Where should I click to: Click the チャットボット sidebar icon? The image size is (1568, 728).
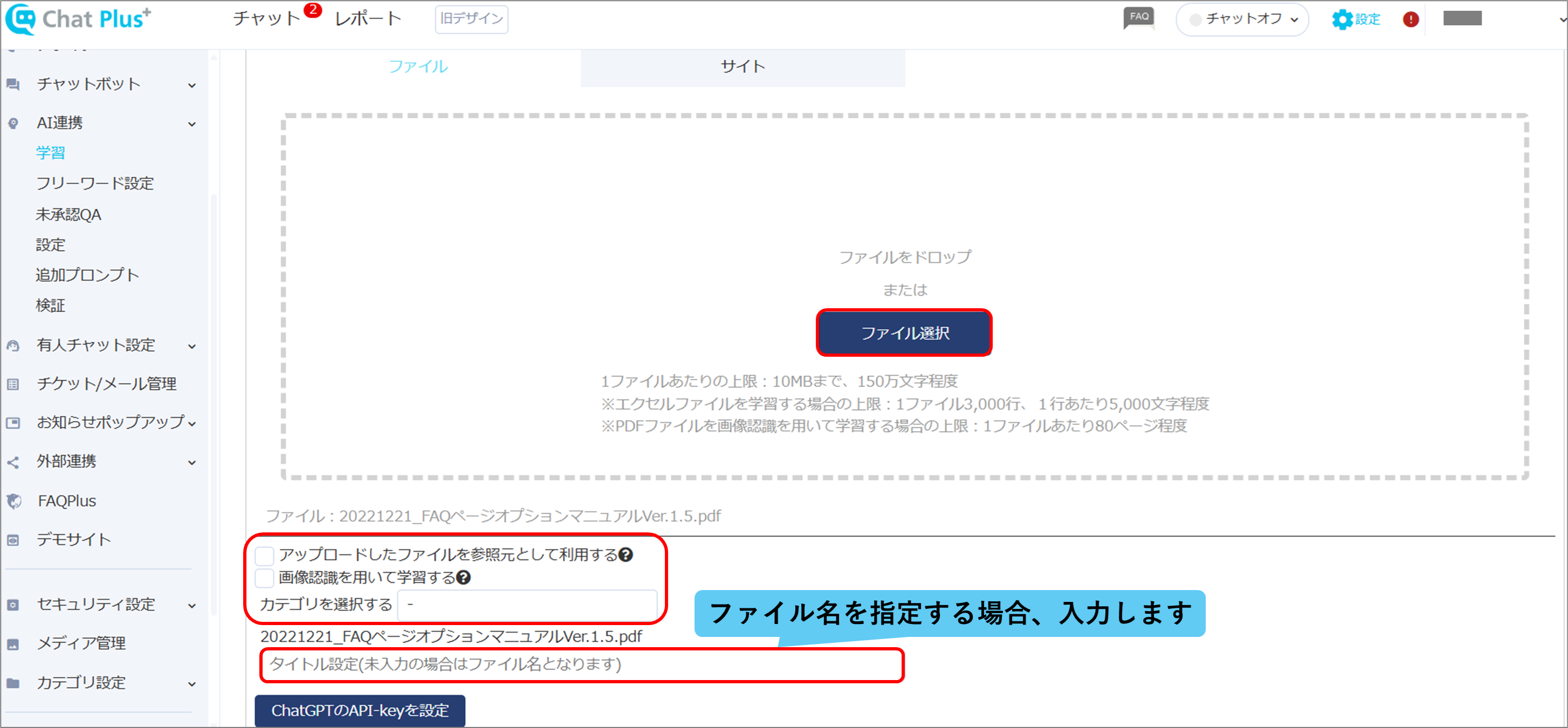point(13,85)
